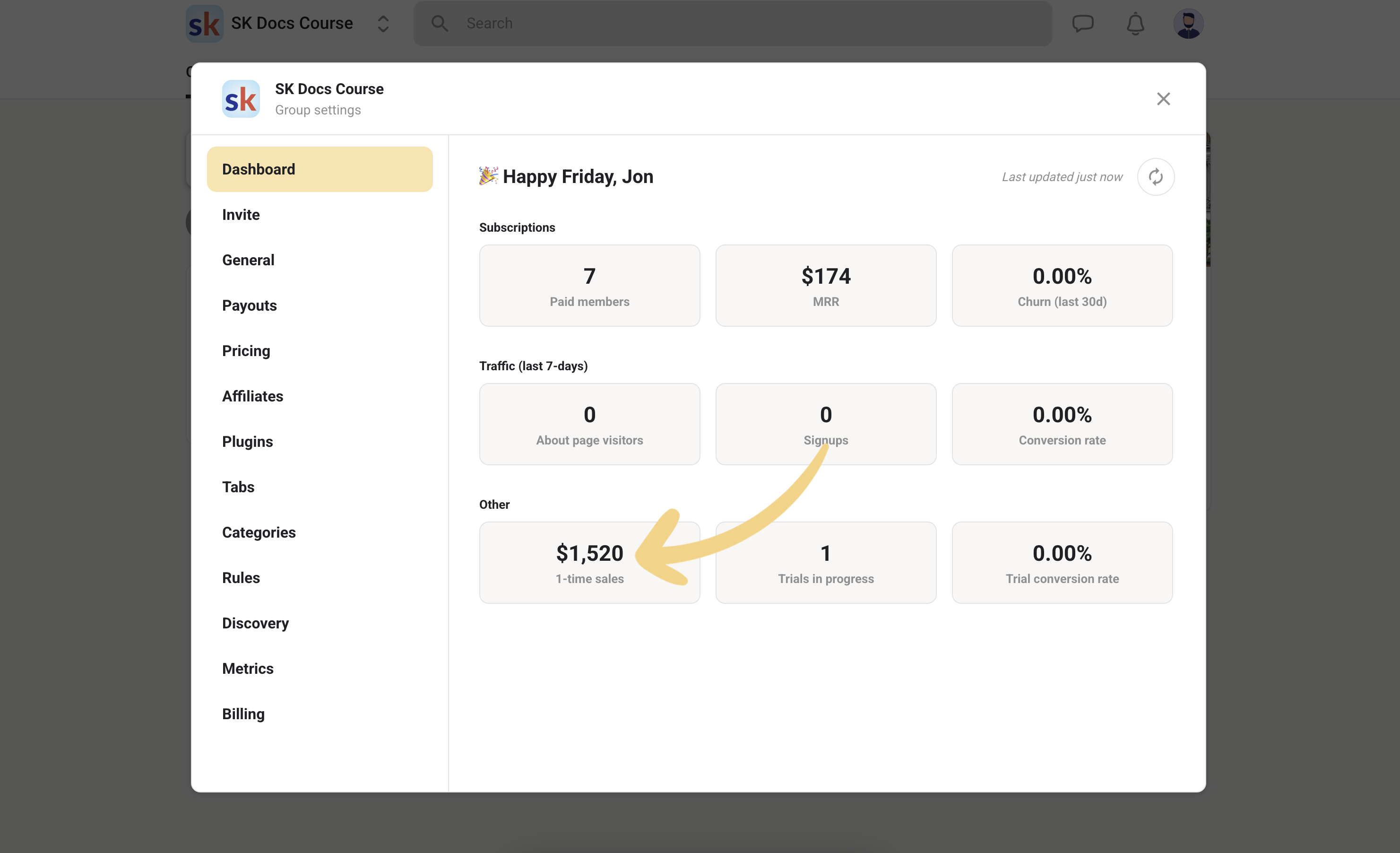Screen dimensions: 1400x853
Task: Click the Signups card
Action: (826, 425)
